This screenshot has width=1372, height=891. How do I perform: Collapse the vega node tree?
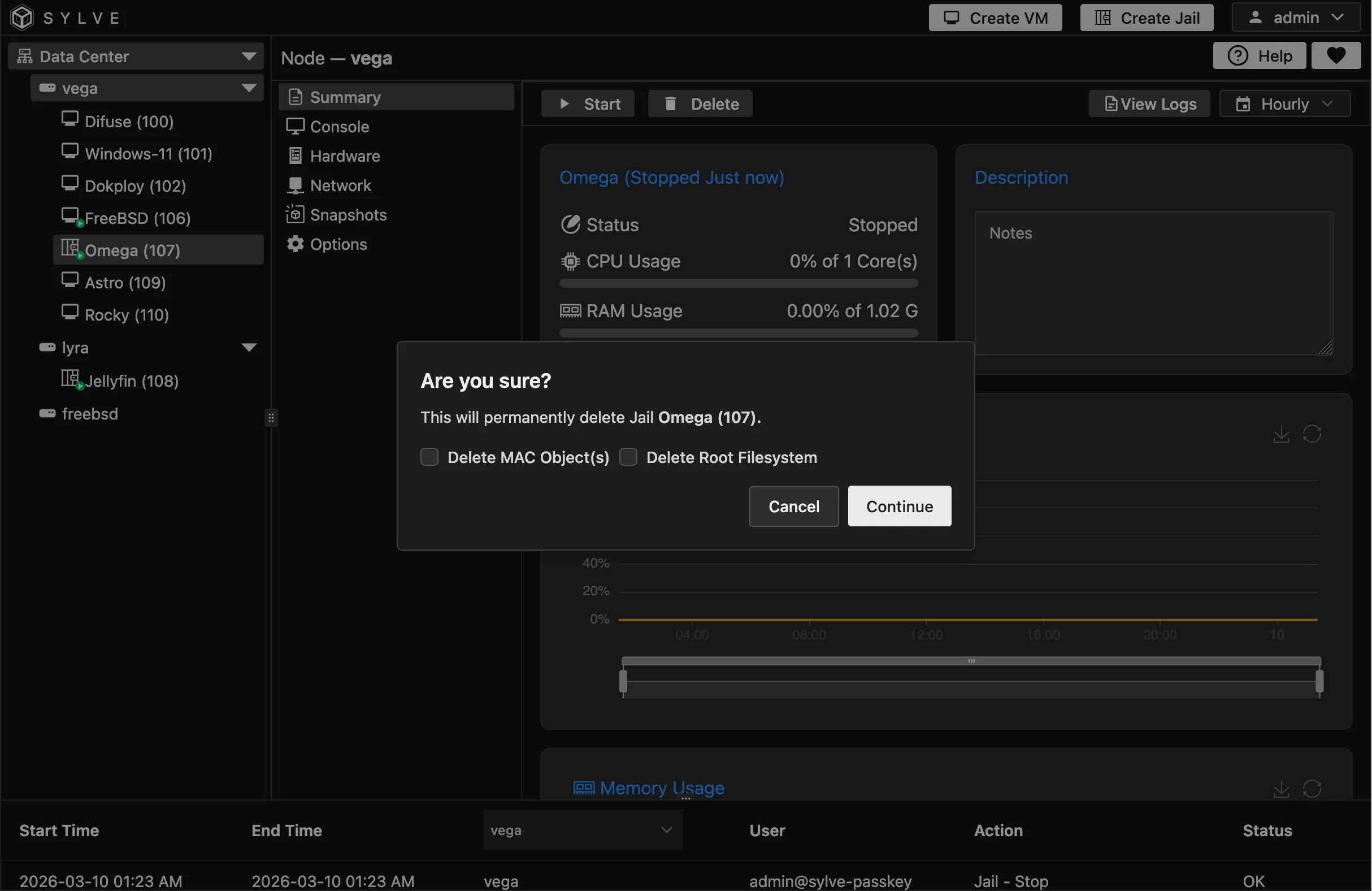coord(249,88)
